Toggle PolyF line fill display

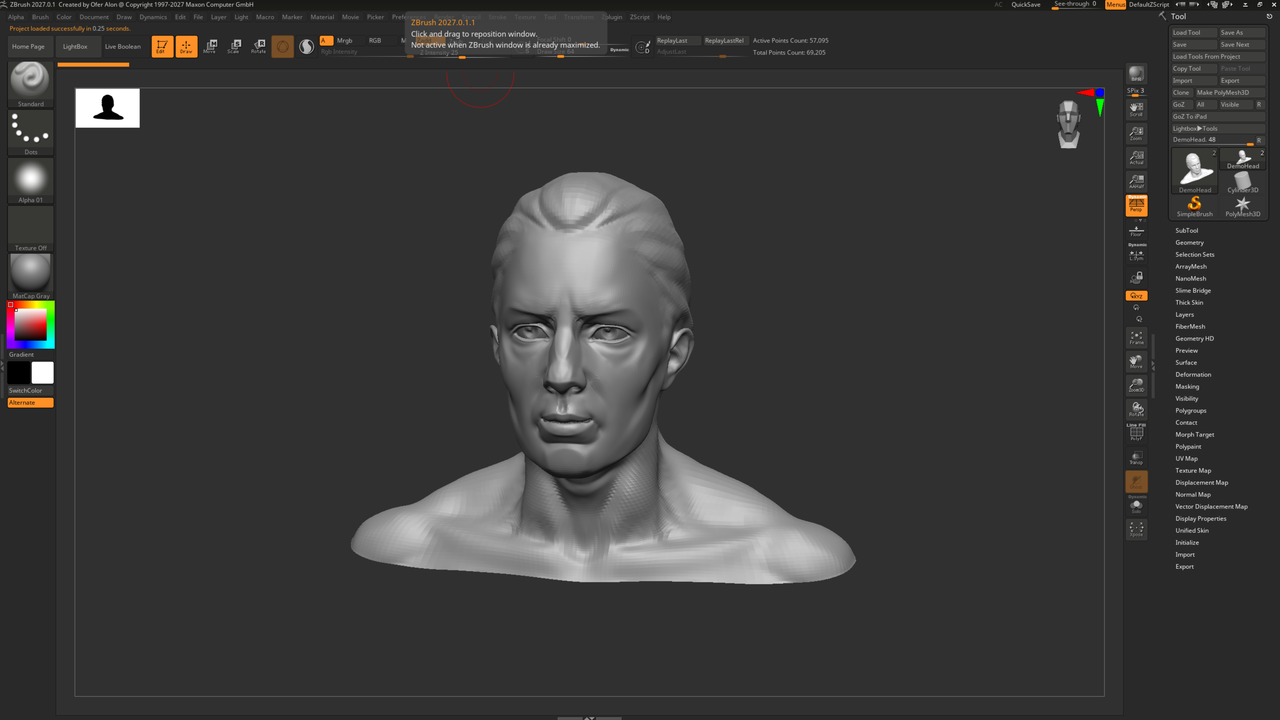click(x=1136, y=432)
